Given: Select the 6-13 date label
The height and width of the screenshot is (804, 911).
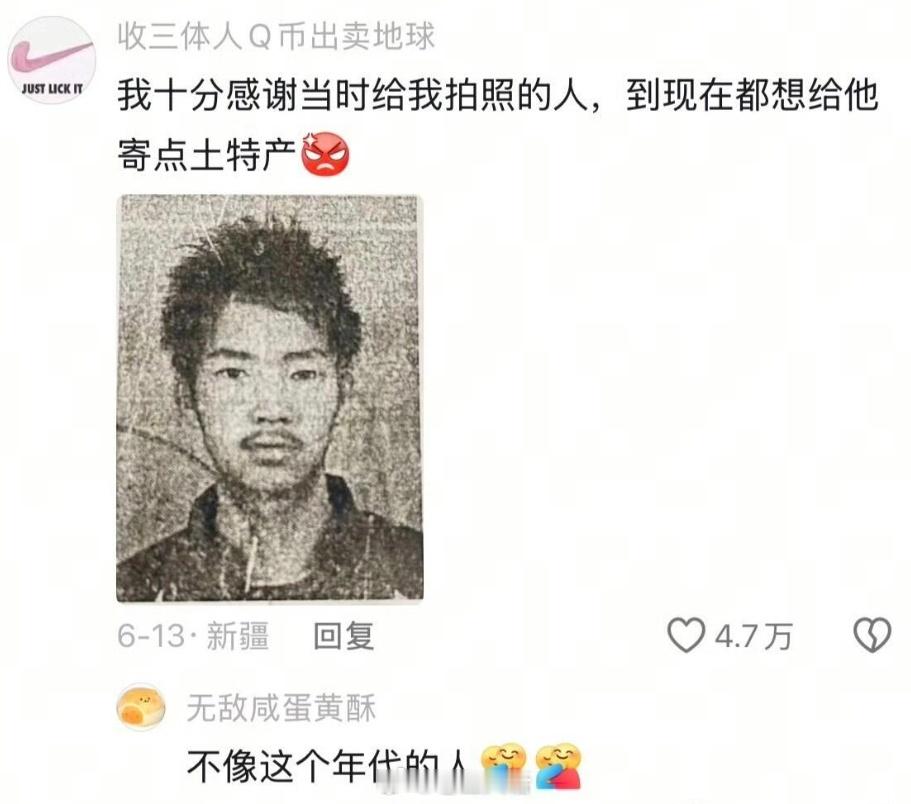Looking at the screenshot, I should (151, 636).
